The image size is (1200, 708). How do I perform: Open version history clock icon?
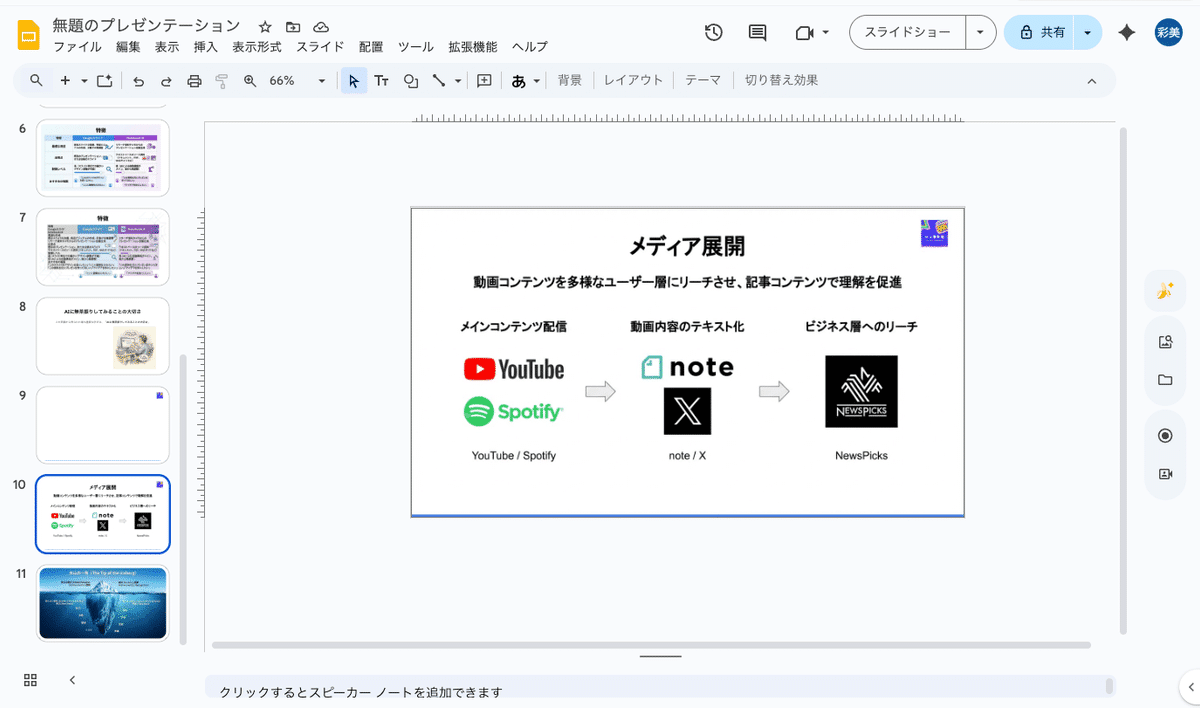pyautogui.click(x=713, y=32)
